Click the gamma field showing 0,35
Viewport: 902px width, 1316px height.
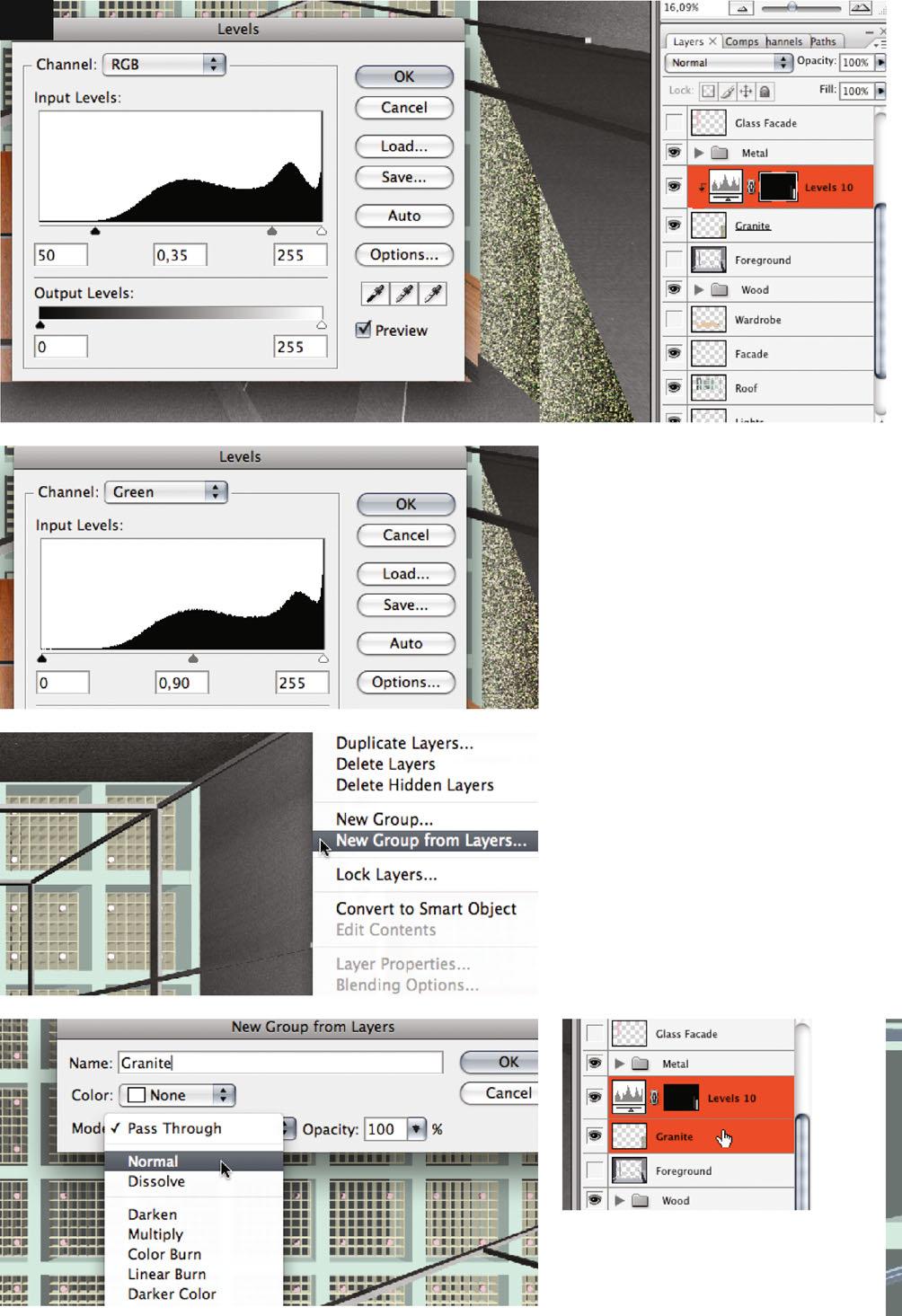(x=180, y=254)
